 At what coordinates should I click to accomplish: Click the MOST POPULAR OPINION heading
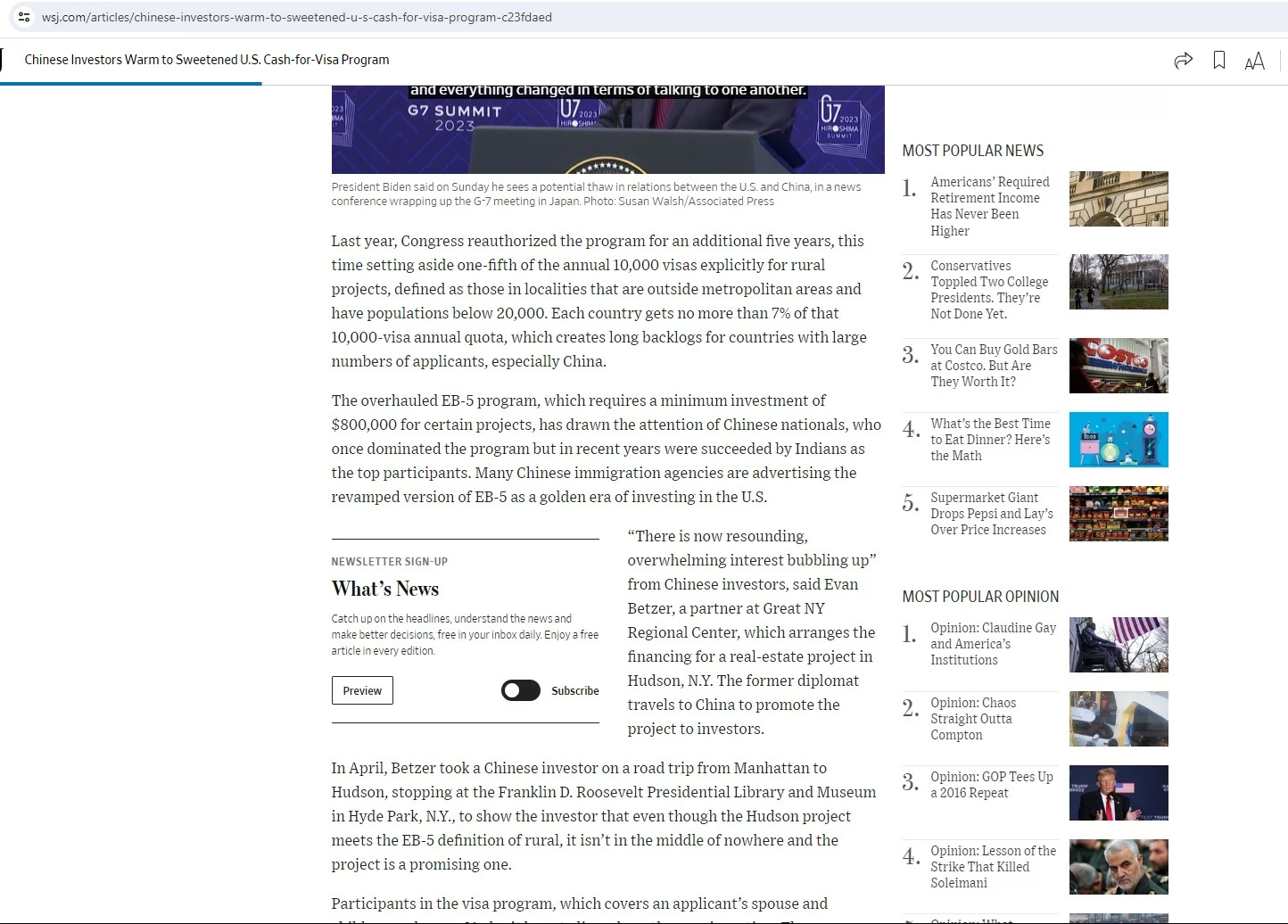click(x=980, y=597)
